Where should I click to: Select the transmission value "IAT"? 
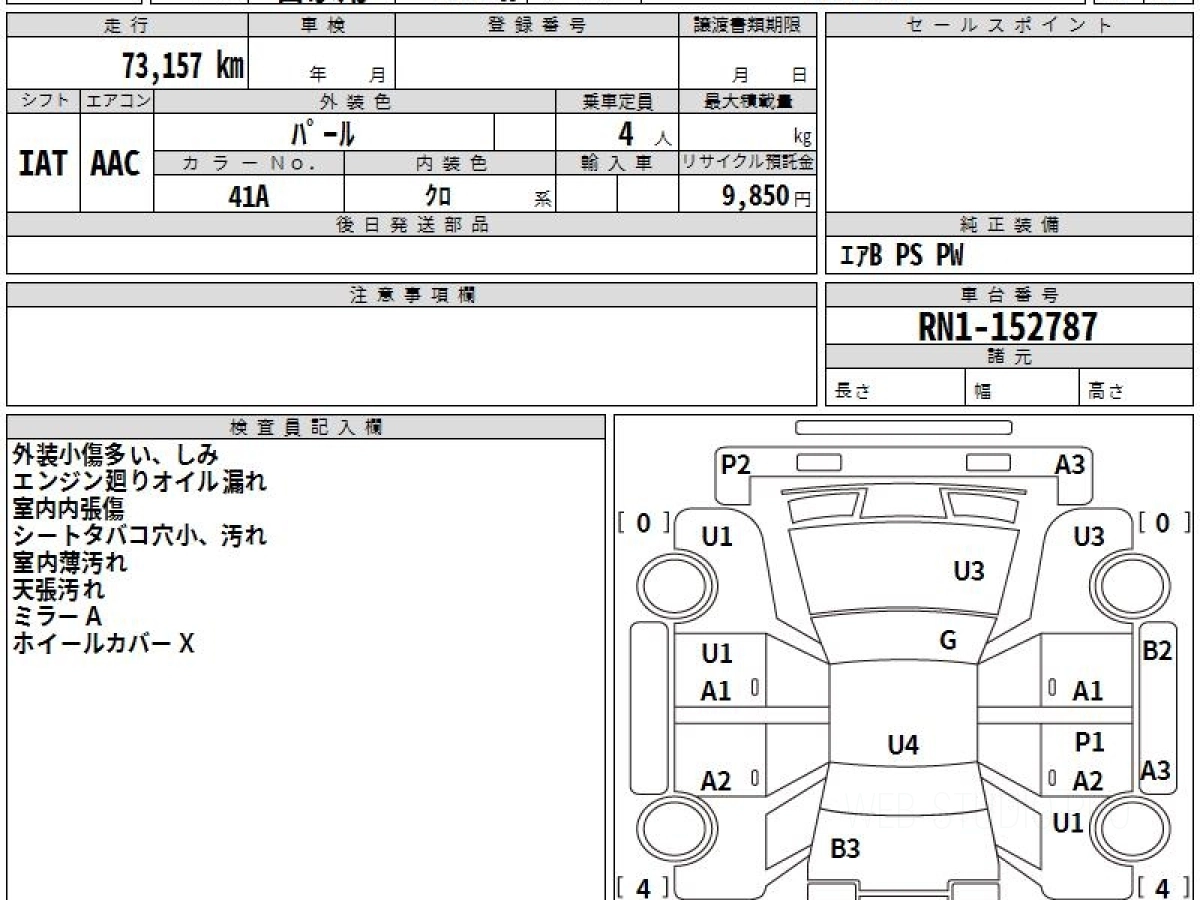pos(43,164)
